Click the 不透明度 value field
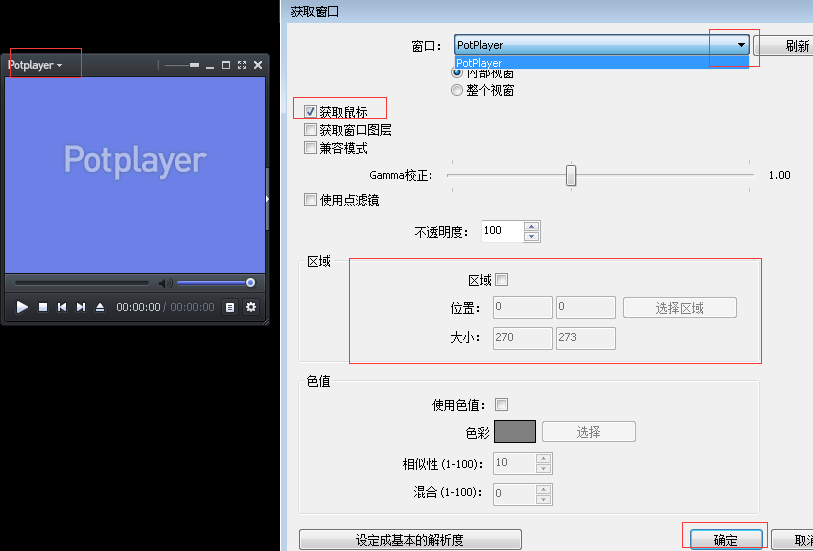The image size is (813, 551). [502, 231]
